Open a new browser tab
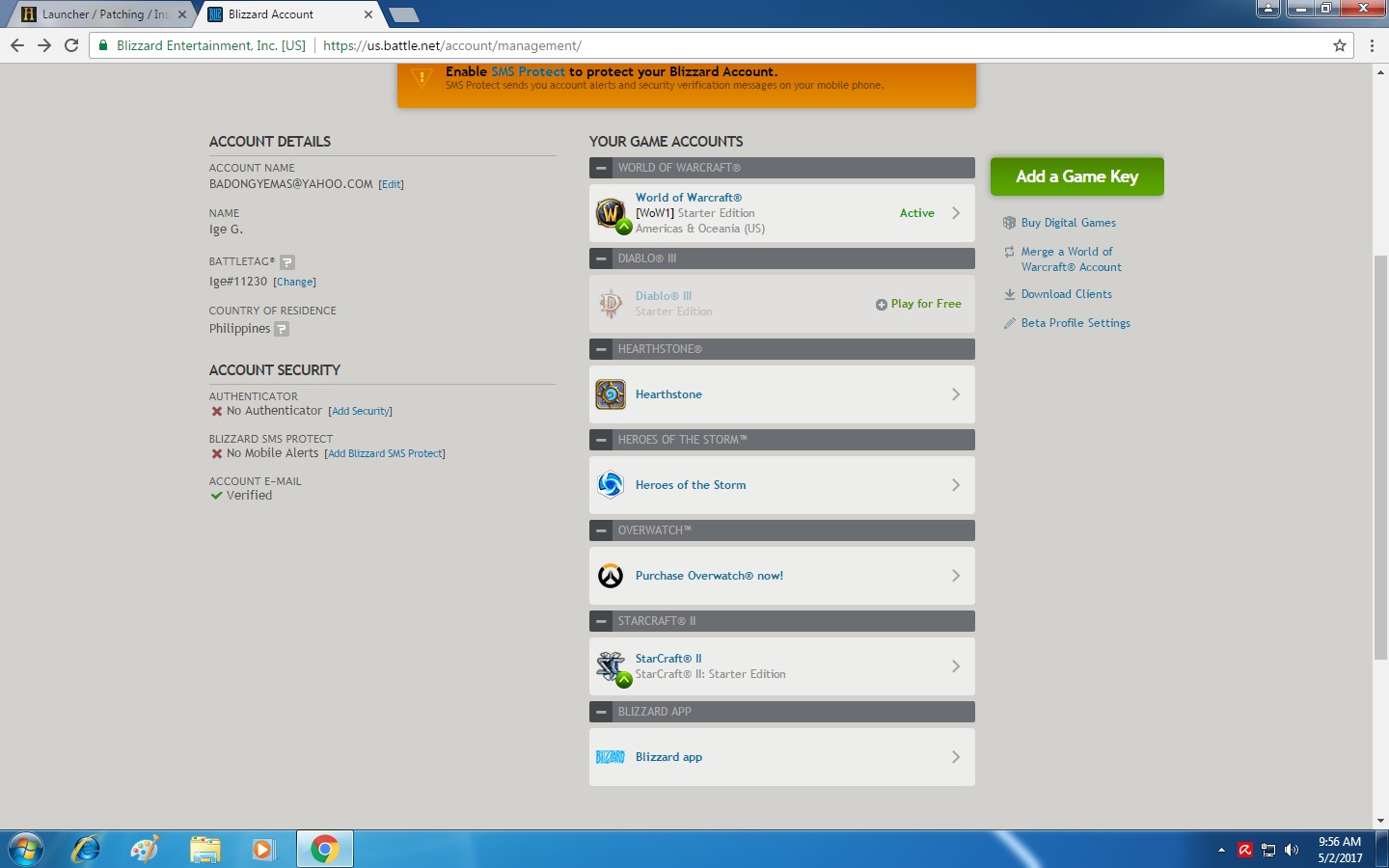 tap(403, 14)
